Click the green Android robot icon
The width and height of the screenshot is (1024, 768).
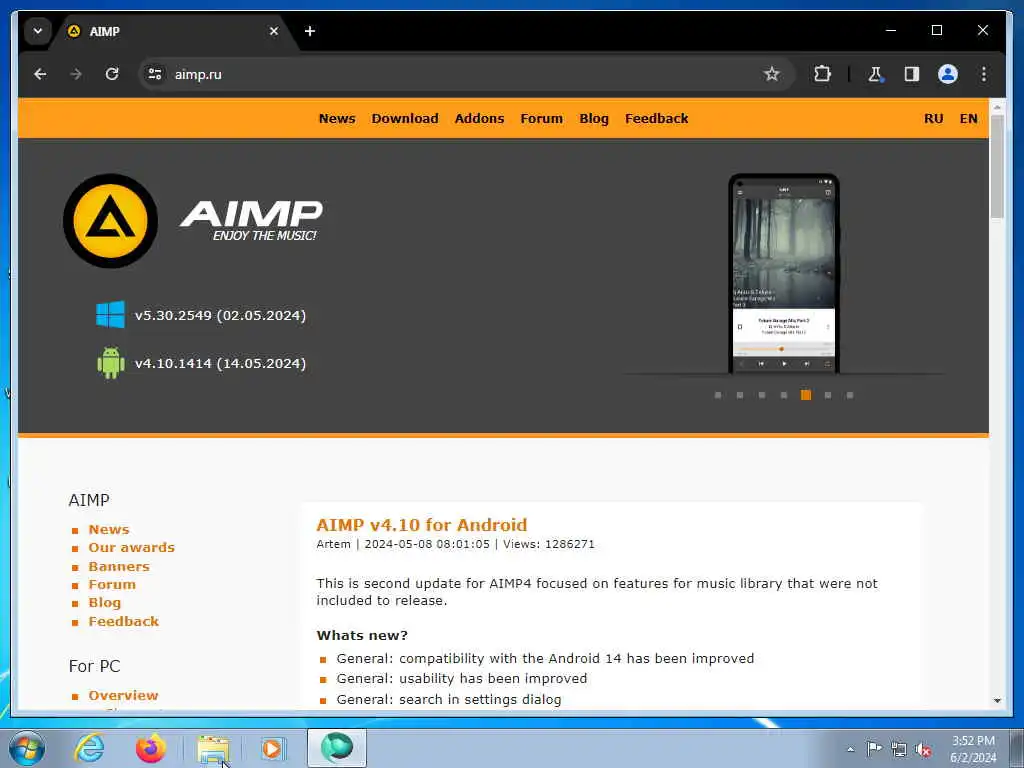point(110,363)
